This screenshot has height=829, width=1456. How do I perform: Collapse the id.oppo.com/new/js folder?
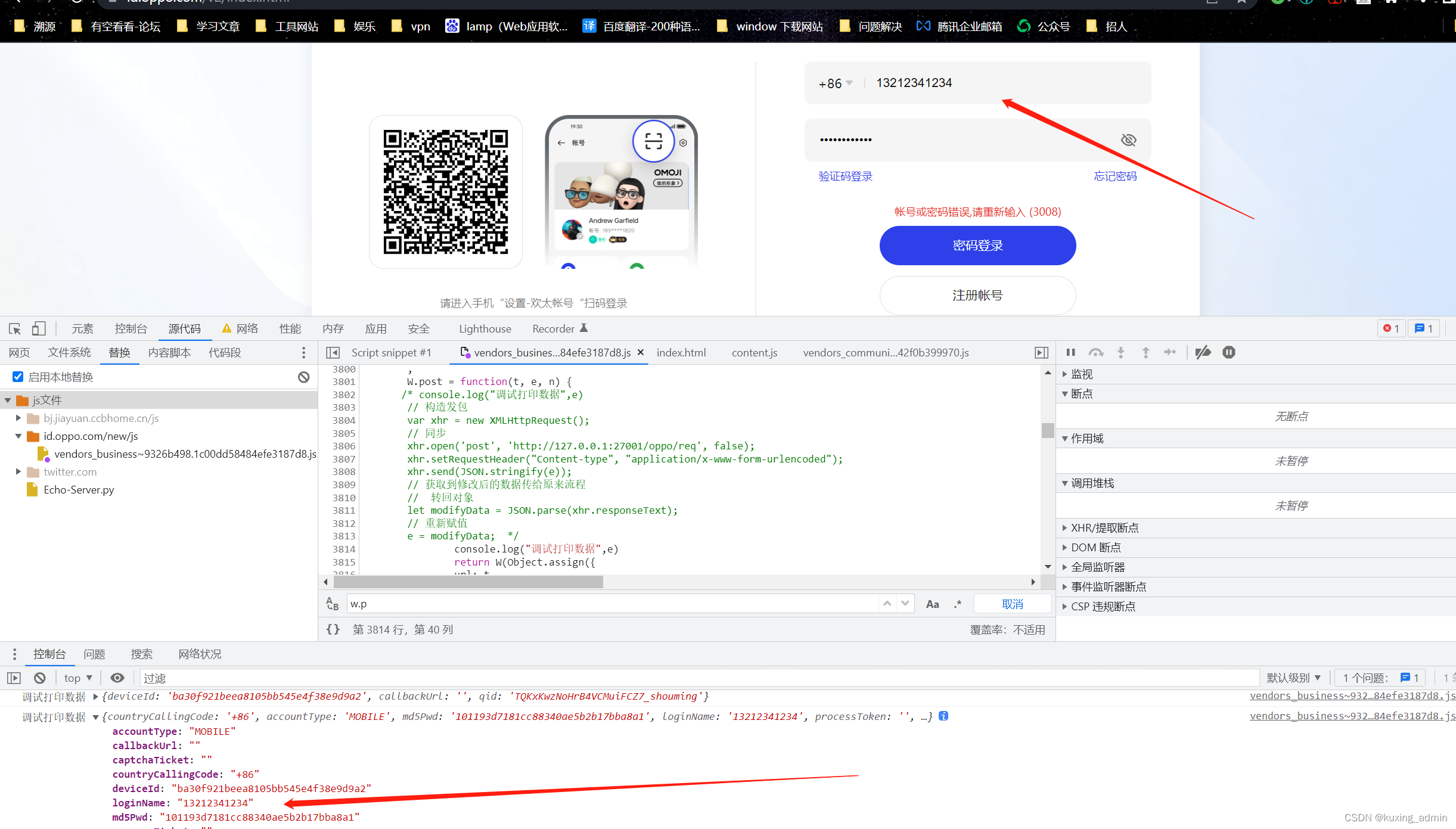tap(18, 436)
